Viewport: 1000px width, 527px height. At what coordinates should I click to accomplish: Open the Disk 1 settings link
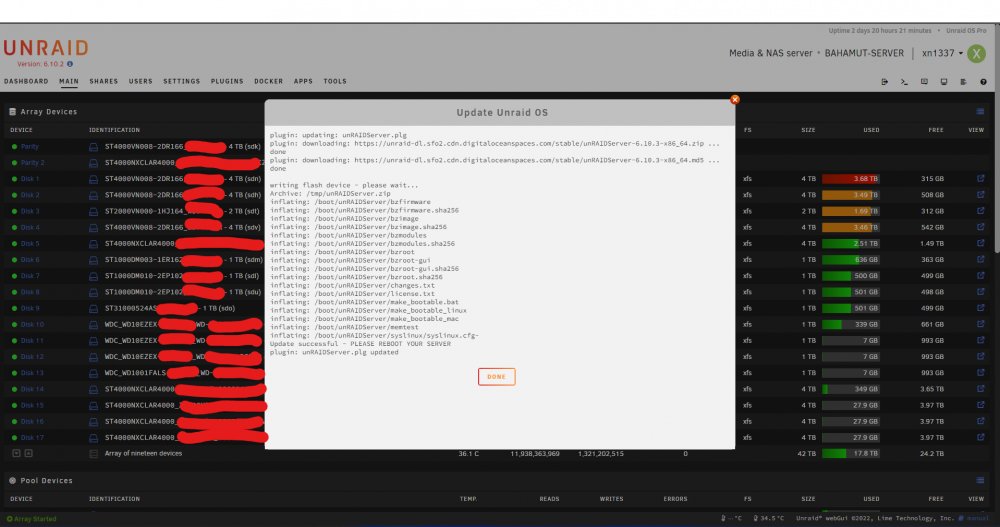(30, 179)
